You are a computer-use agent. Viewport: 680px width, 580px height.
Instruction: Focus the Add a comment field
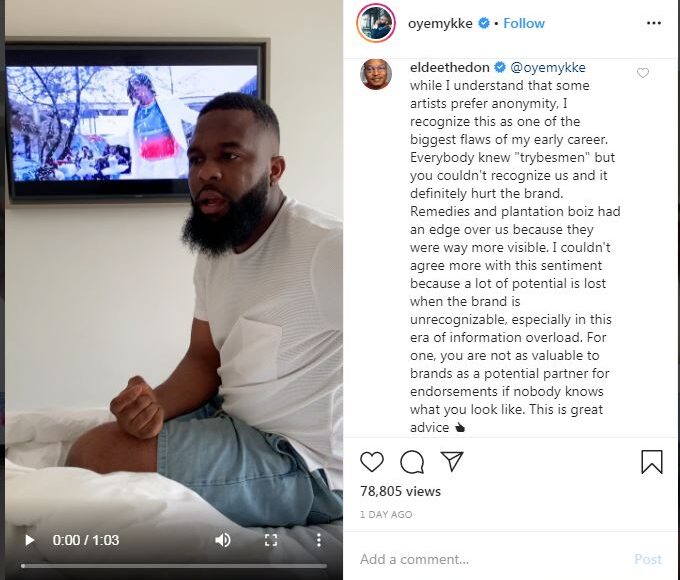click(492, 559)
